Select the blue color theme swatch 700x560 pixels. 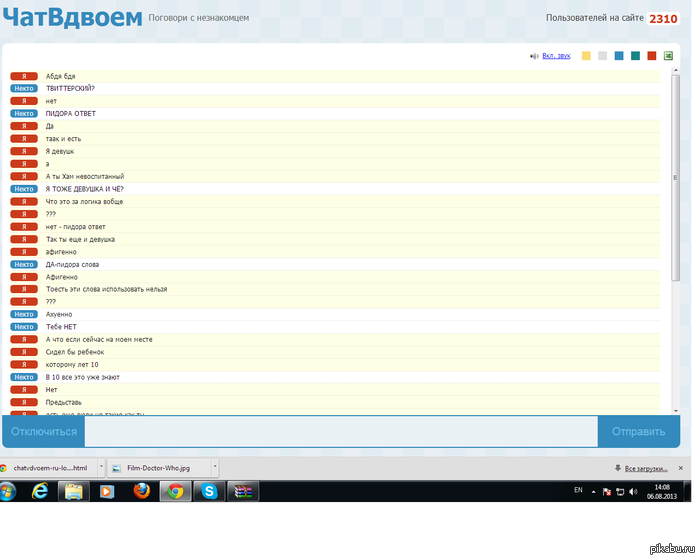point(619,56)
